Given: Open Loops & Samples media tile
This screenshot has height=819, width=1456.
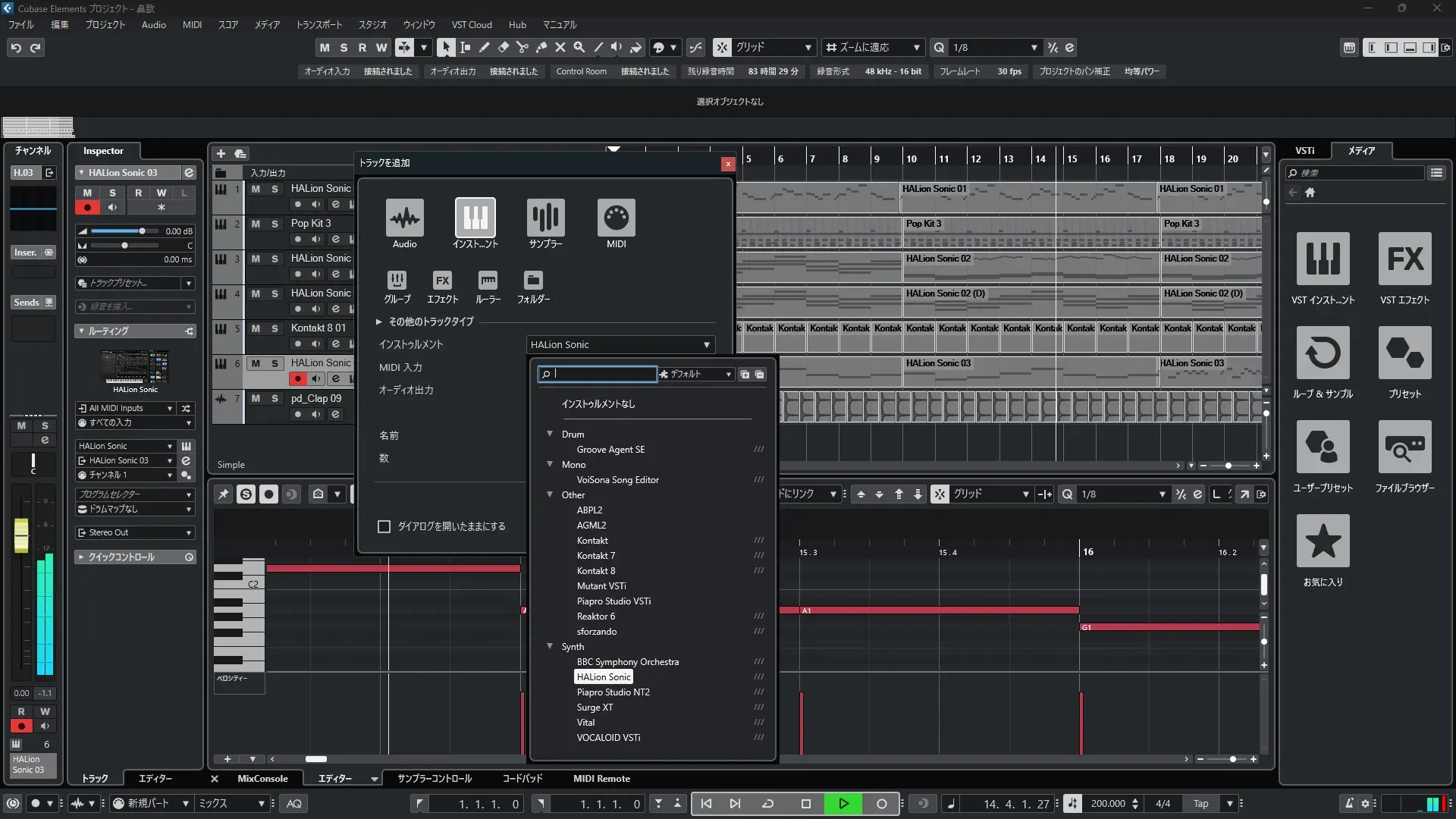Looking at the screenshot, I should click(x=1323, y=353).
